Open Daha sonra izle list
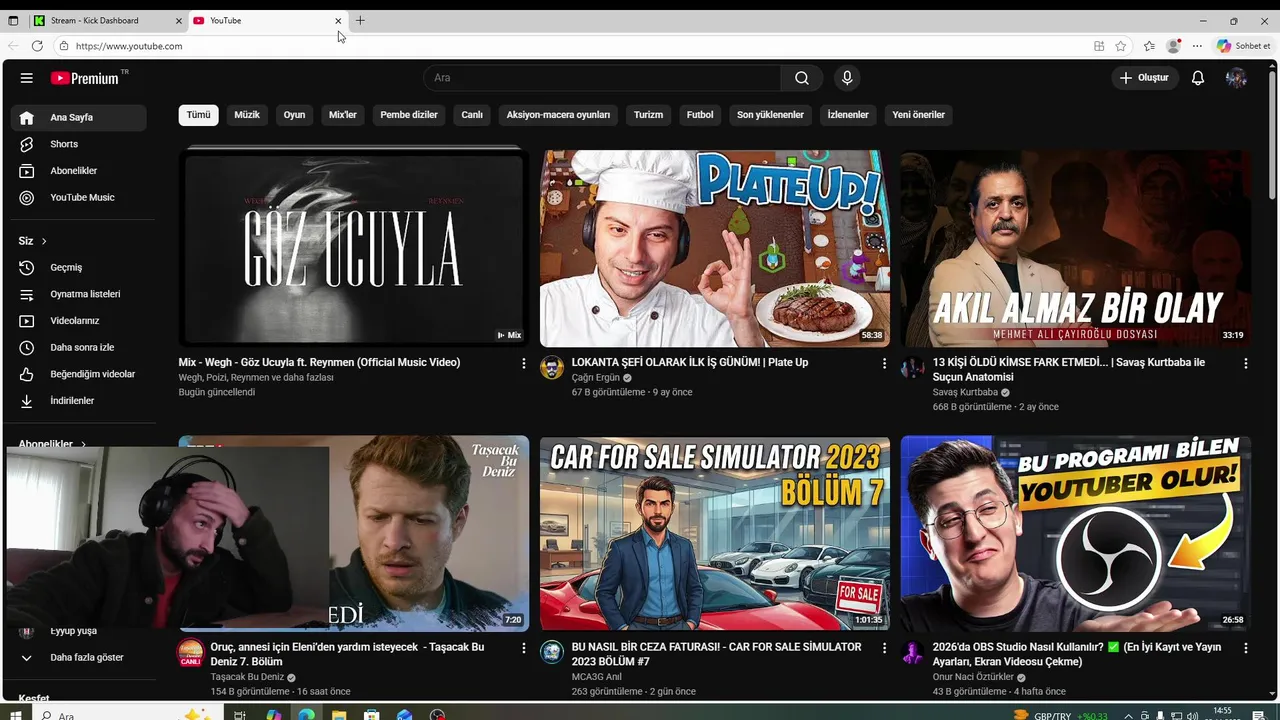Screen dimensions: 1280x720 point(79,347)
